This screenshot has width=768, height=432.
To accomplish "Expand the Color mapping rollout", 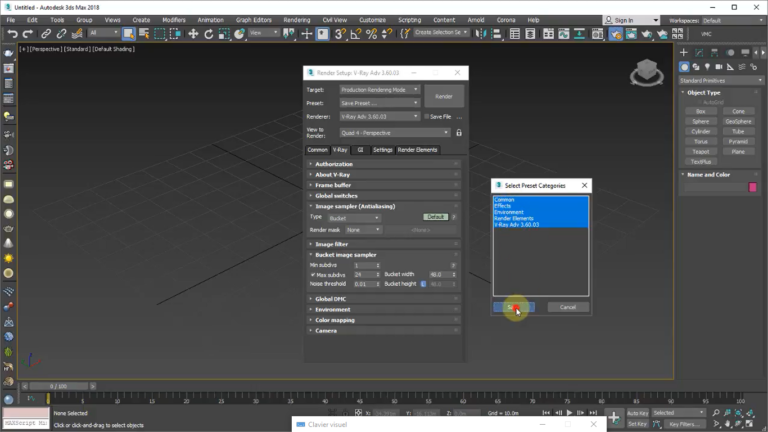I will 384,320.
